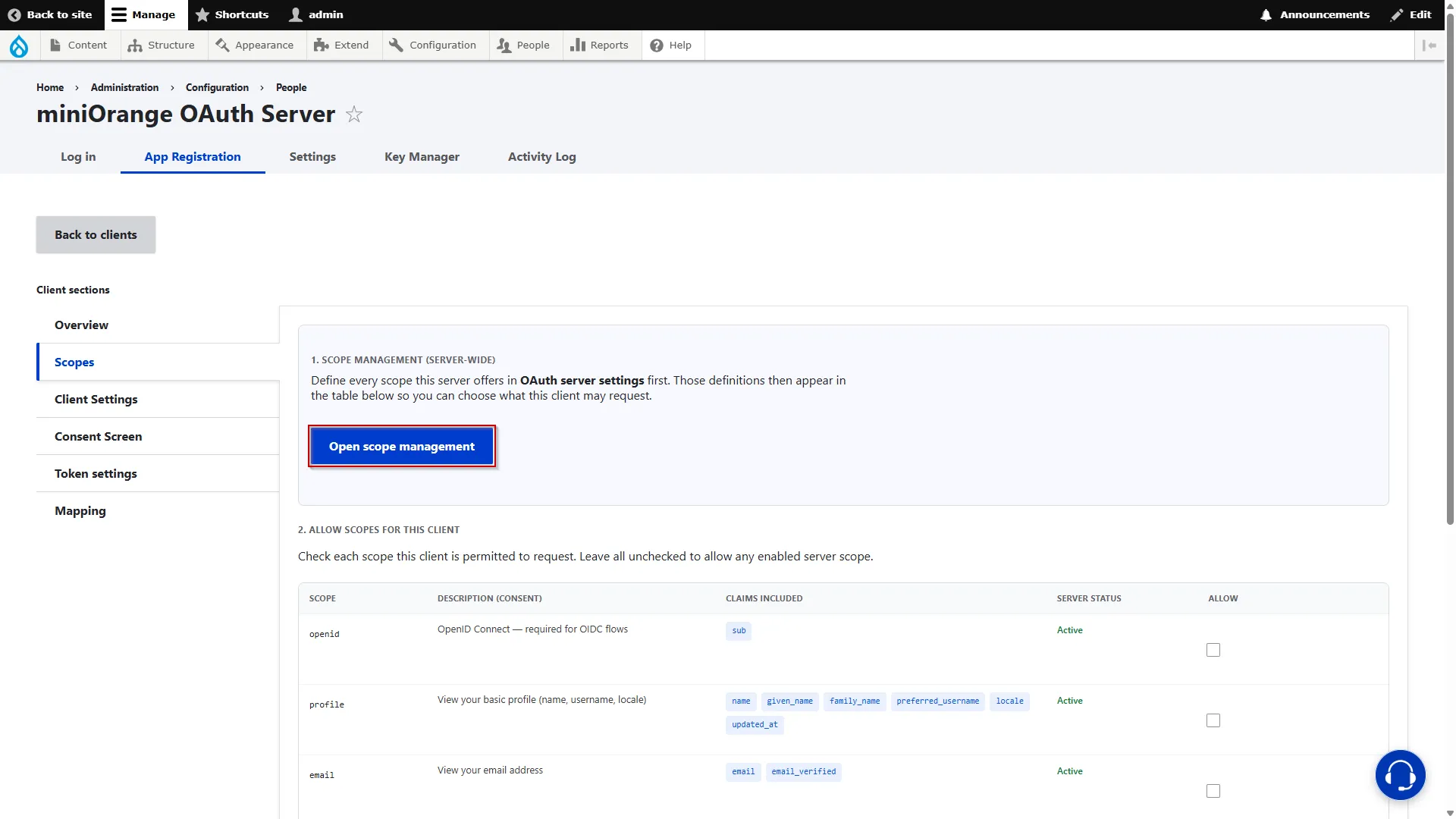This screenshot has height=819, width=1456.
Task: Go to Client Settings section
Action: 158,399
